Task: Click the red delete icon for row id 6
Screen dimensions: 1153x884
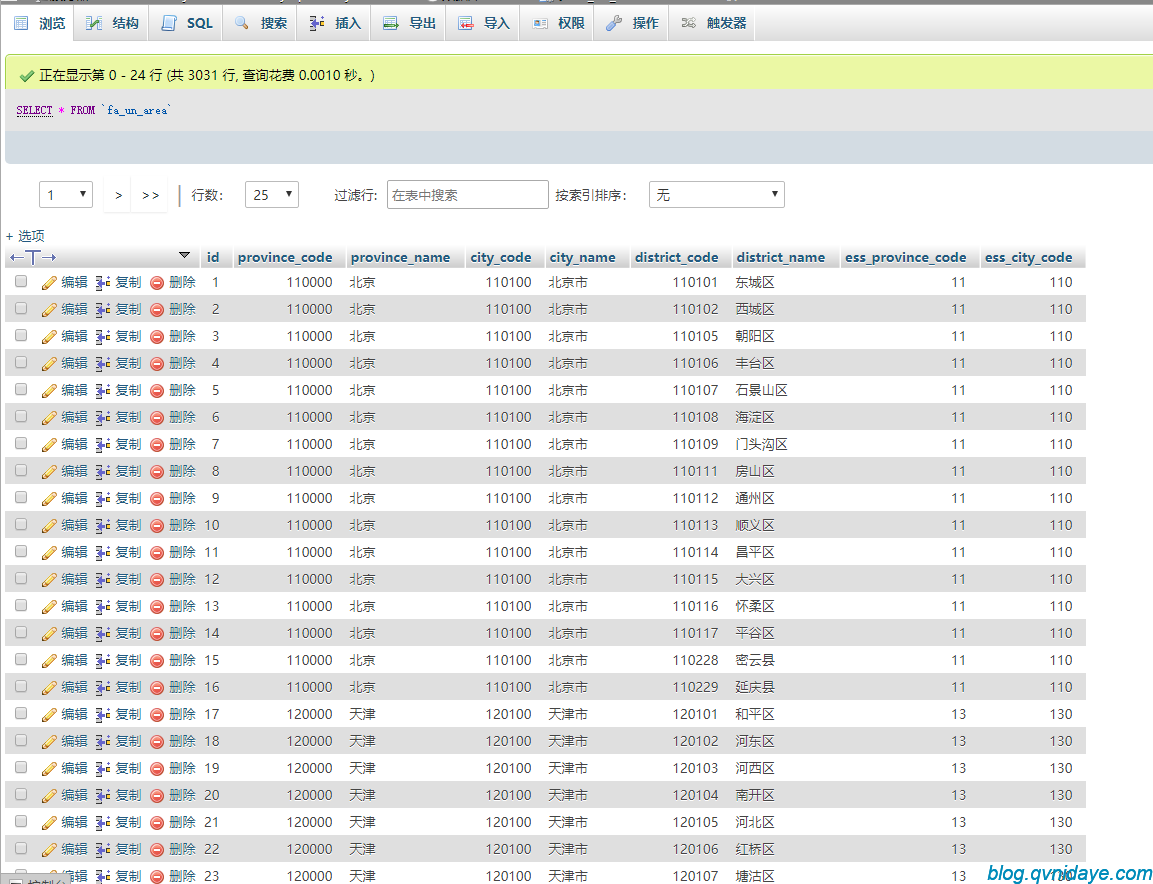Action: (157, 418)
